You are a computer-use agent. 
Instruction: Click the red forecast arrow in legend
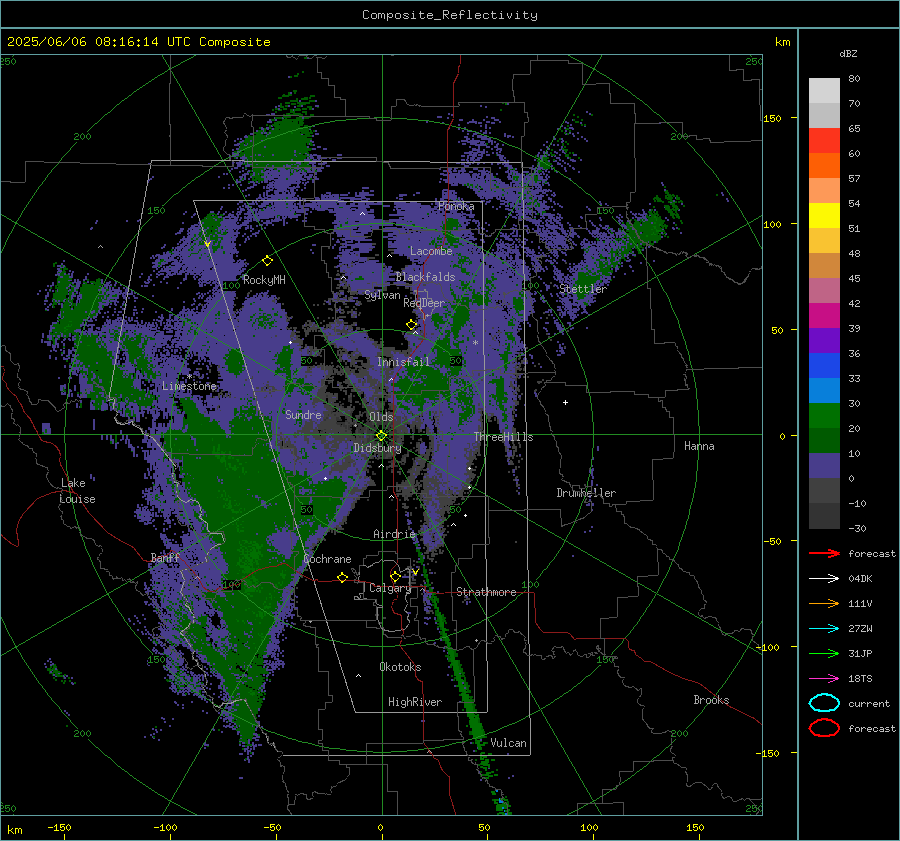(x=824, y=553)
